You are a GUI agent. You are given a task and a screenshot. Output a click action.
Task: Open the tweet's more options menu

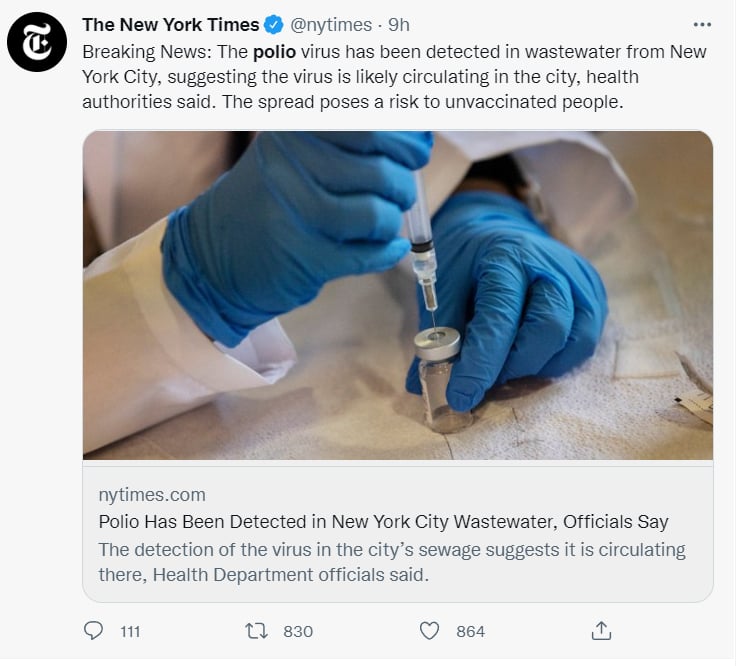coord(704,25)
